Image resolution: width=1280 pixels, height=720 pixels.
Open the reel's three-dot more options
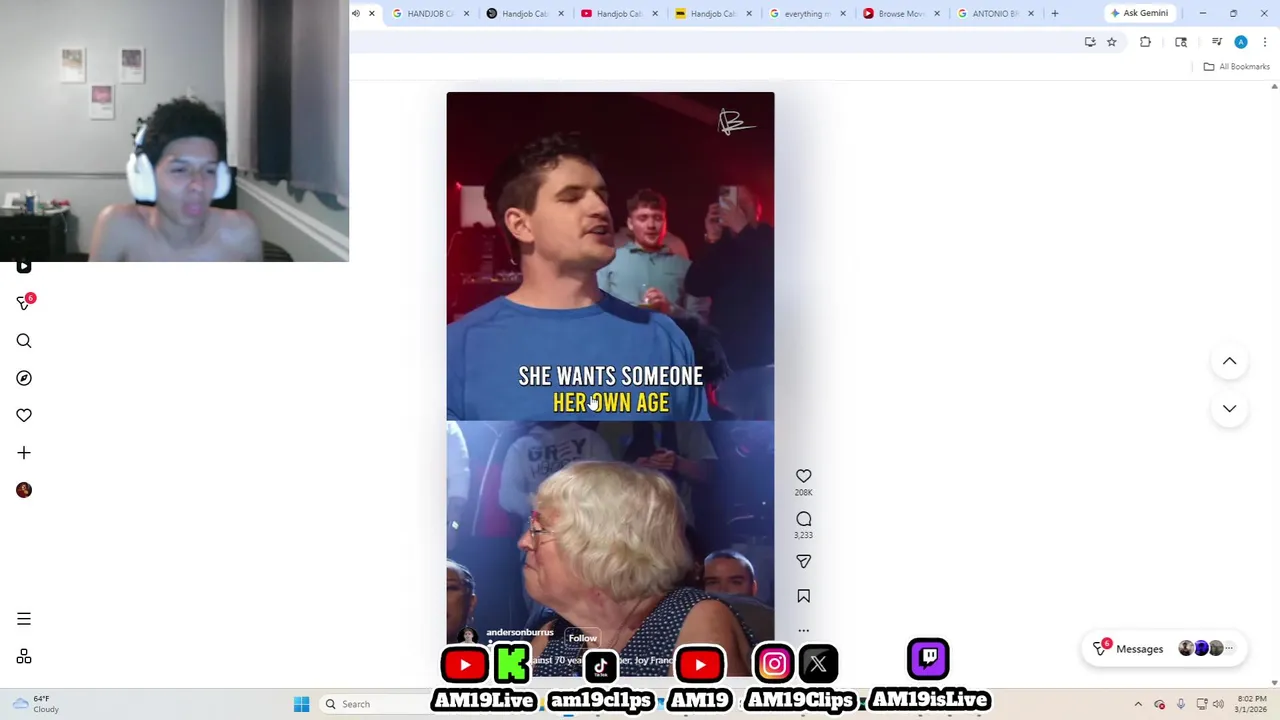click(803, 631)
